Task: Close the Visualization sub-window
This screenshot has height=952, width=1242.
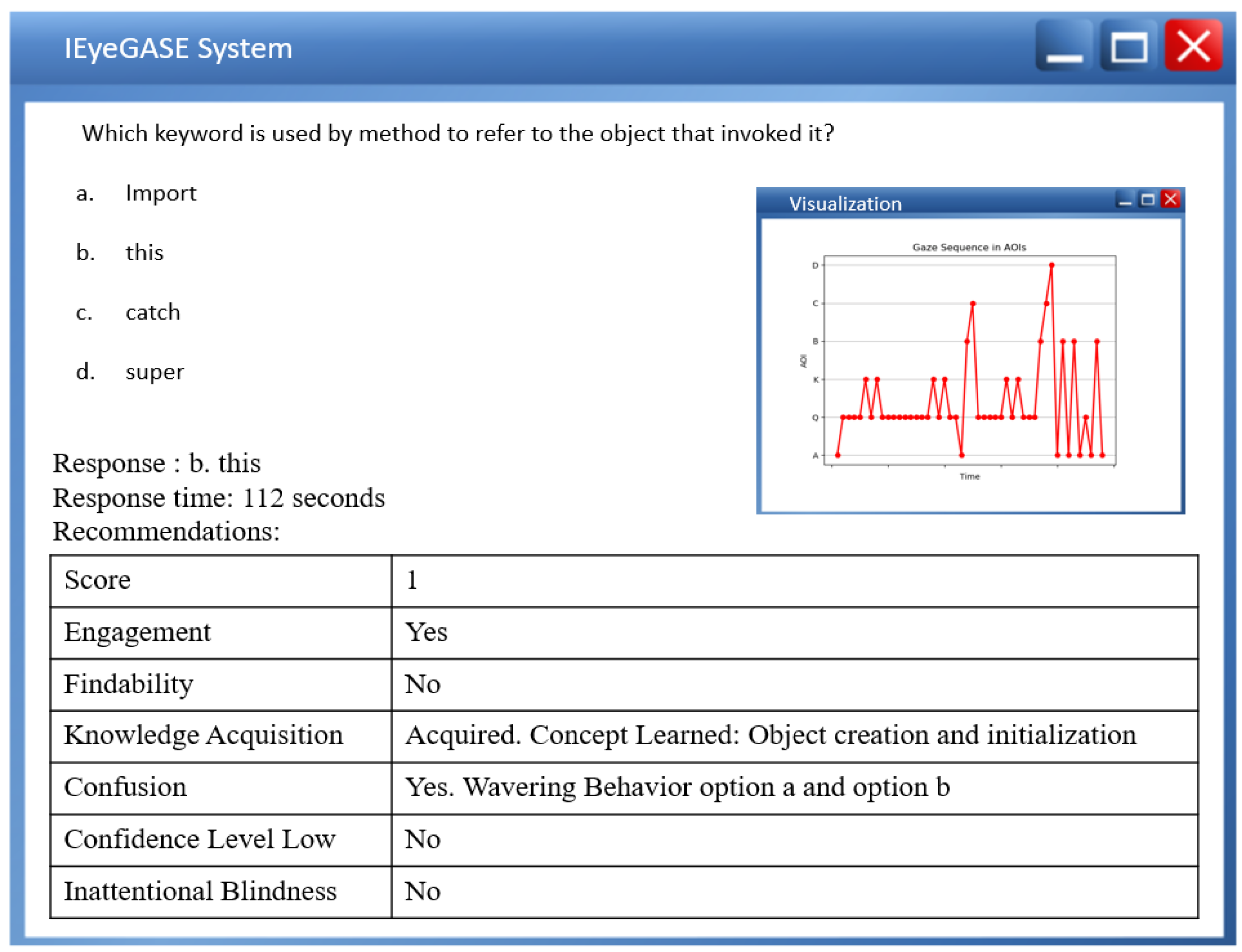Action: [x=1170, y=200]
